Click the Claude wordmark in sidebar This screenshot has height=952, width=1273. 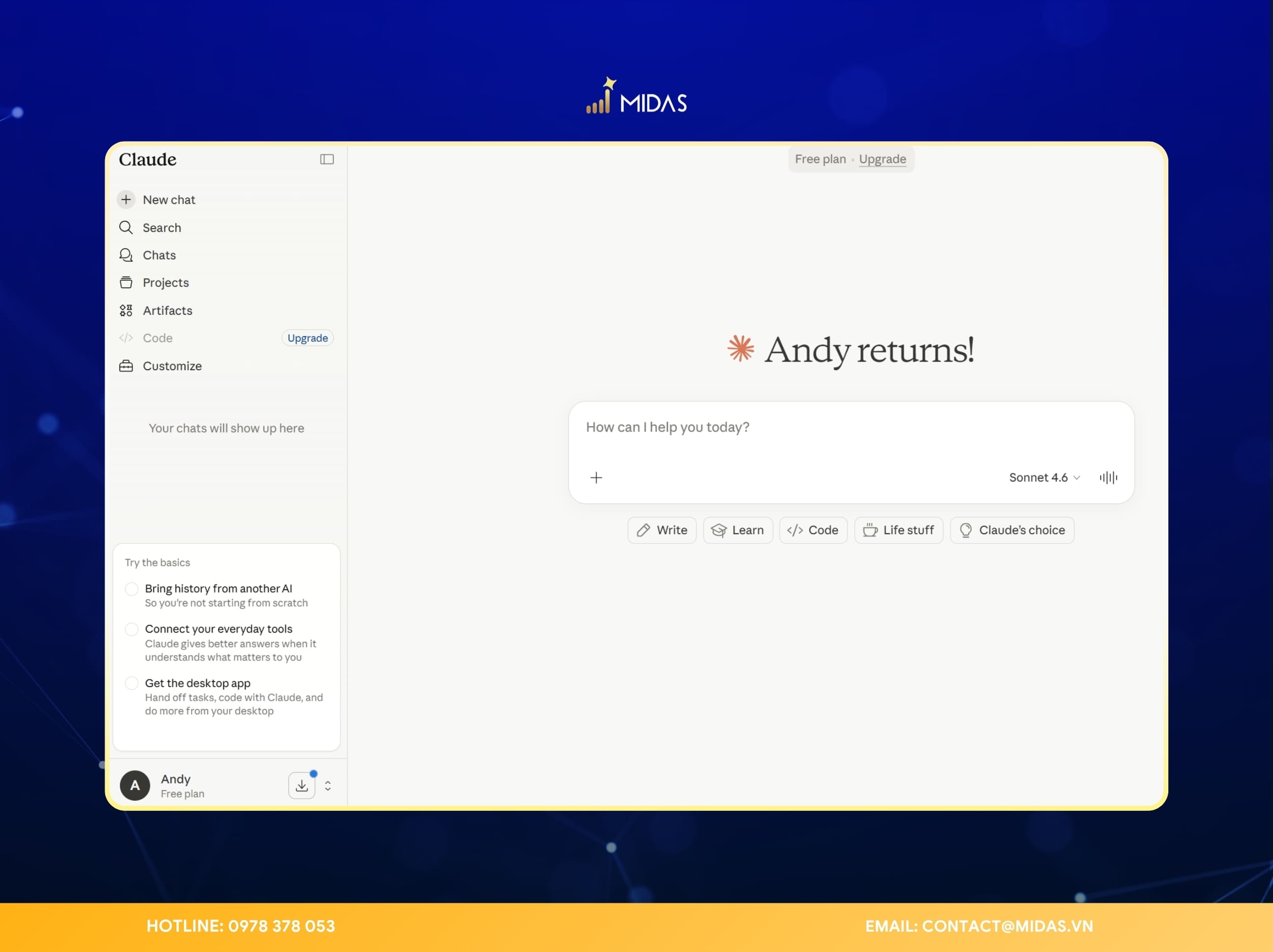coord(148,159)
